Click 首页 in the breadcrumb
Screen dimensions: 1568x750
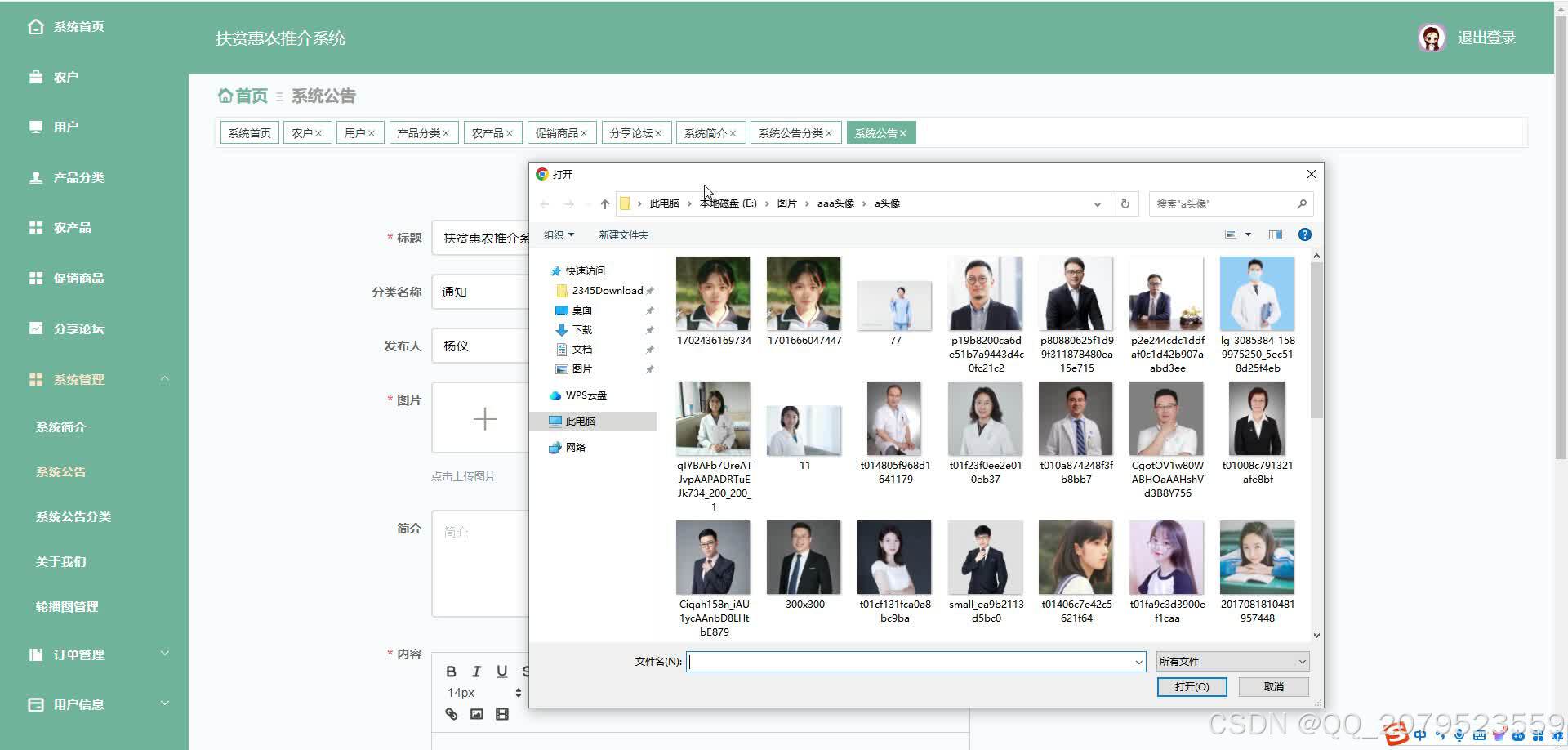252,96
